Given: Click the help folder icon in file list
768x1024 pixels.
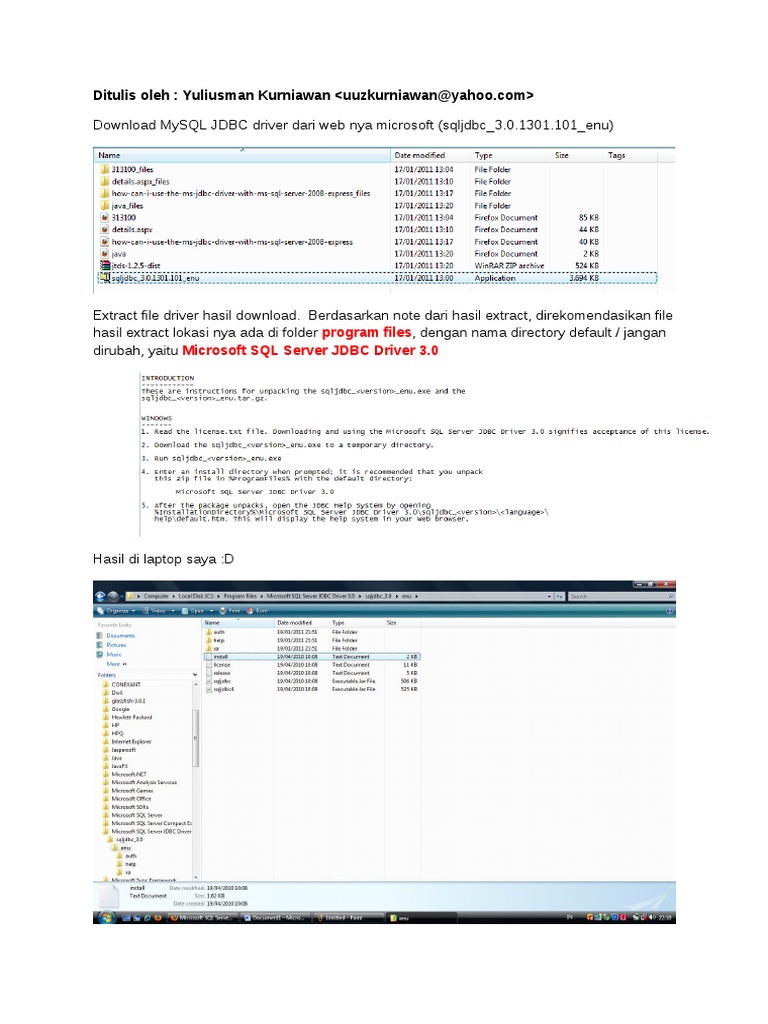Looking at the screenshot, I should [x=209, y=640].
